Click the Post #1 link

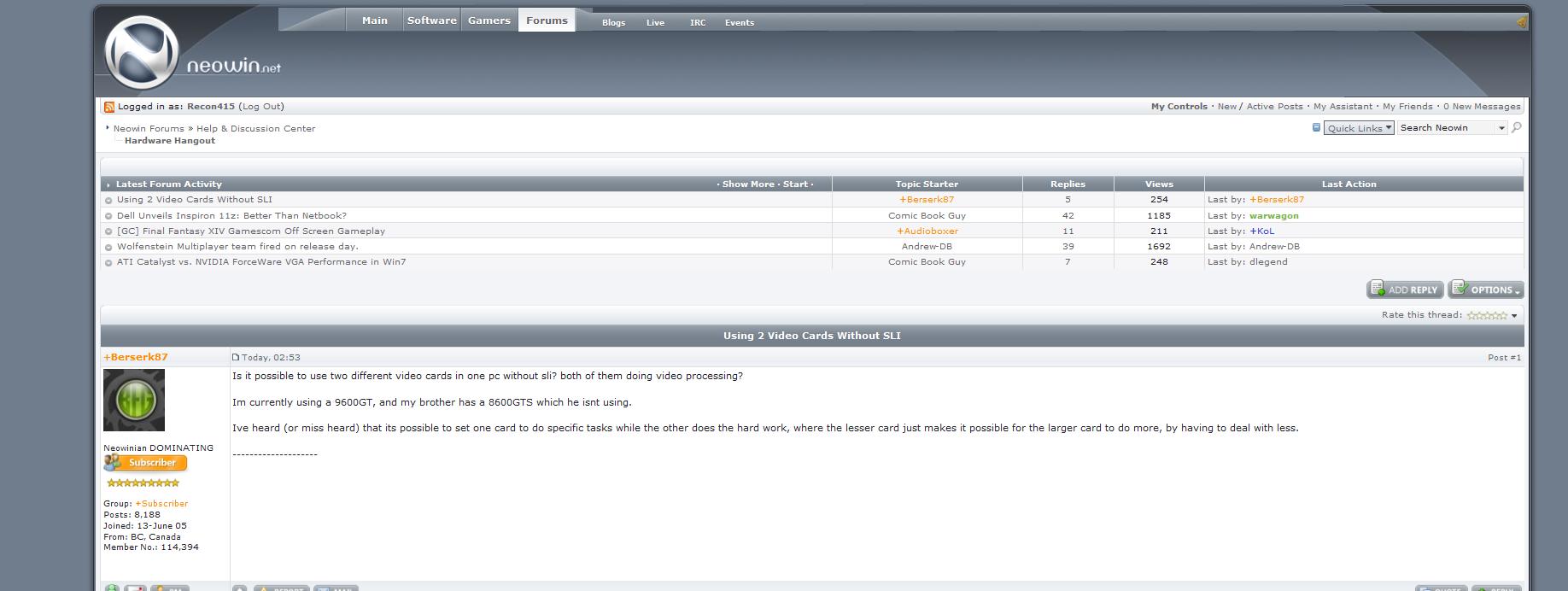(1504, 358)
